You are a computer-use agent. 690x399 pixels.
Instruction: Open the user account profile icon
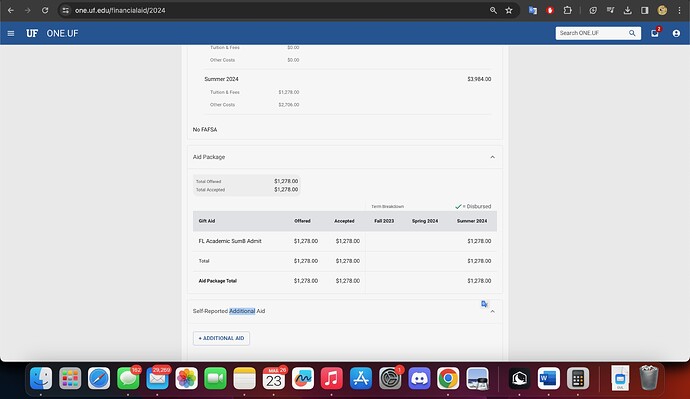[x=676, y=33]
